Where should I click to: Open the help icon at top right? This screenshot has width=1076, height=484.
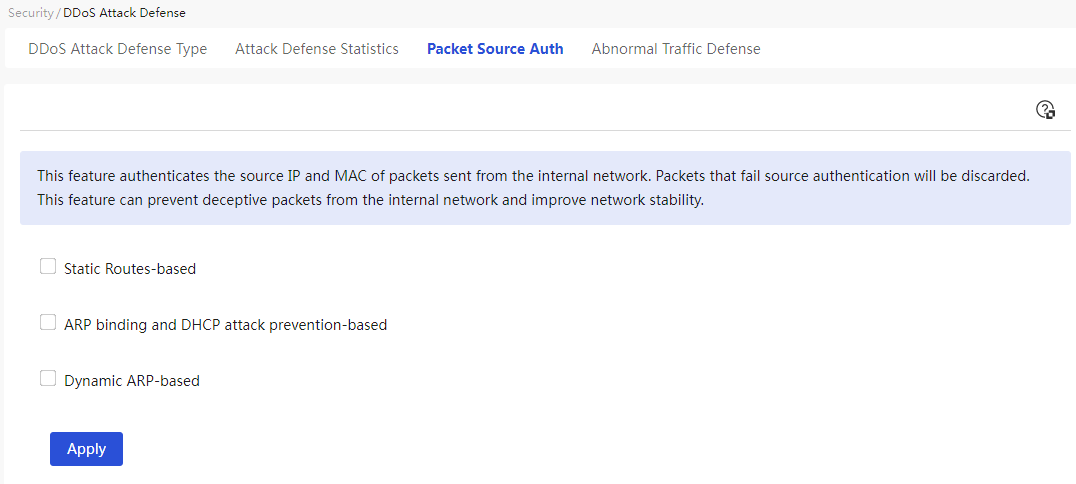pyautogui.click(x=1044, y=110)
